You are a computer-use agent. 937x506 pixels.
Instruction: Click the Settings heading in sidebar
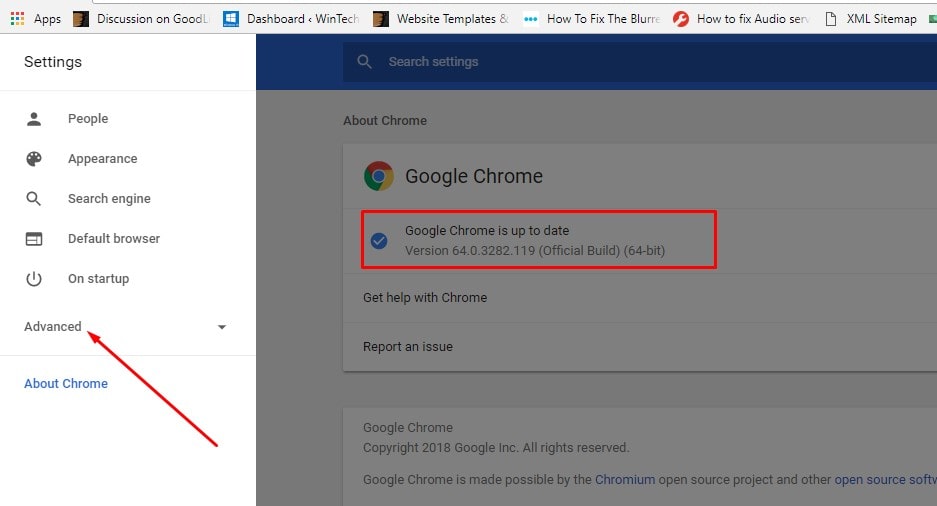pyautogui.click(x=53, y=62)
